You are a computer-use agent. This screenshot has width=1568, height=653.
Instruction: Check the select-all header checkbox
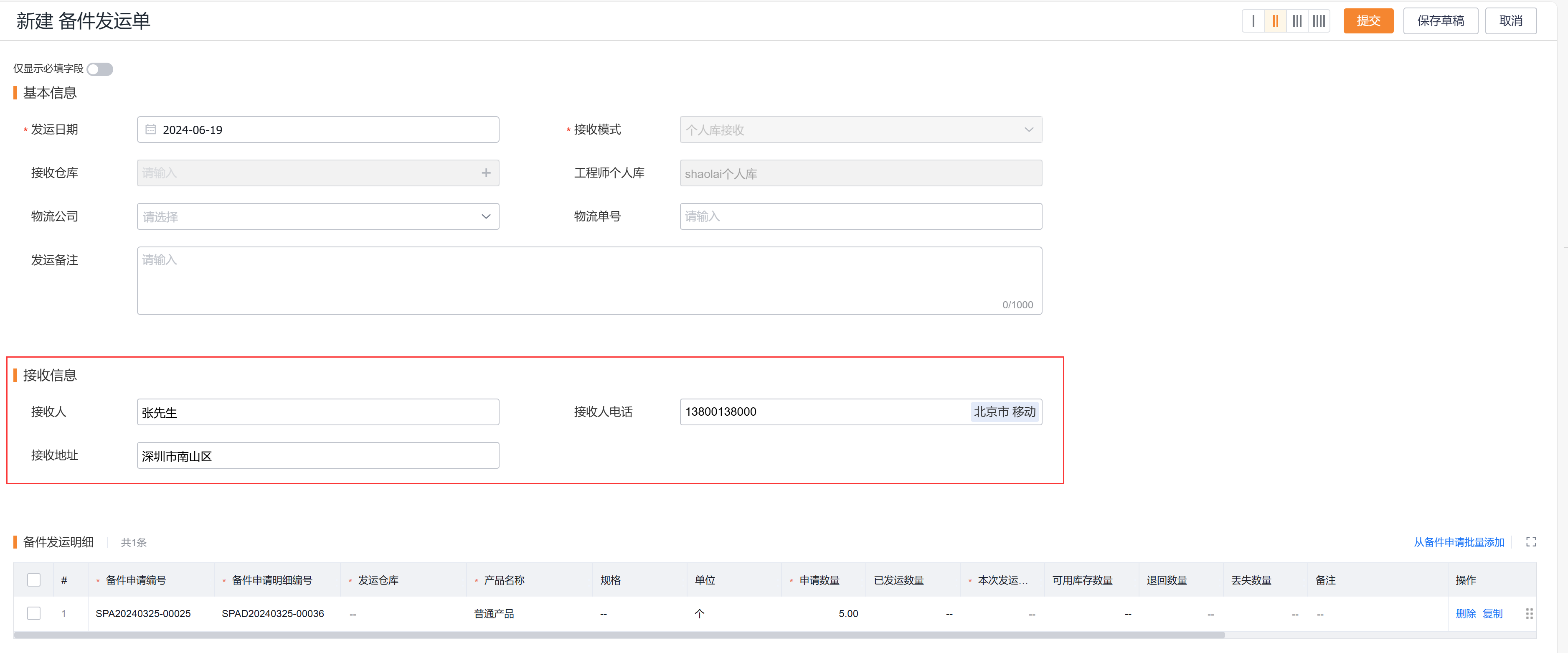pyautogui.click(x=34, y=580)
